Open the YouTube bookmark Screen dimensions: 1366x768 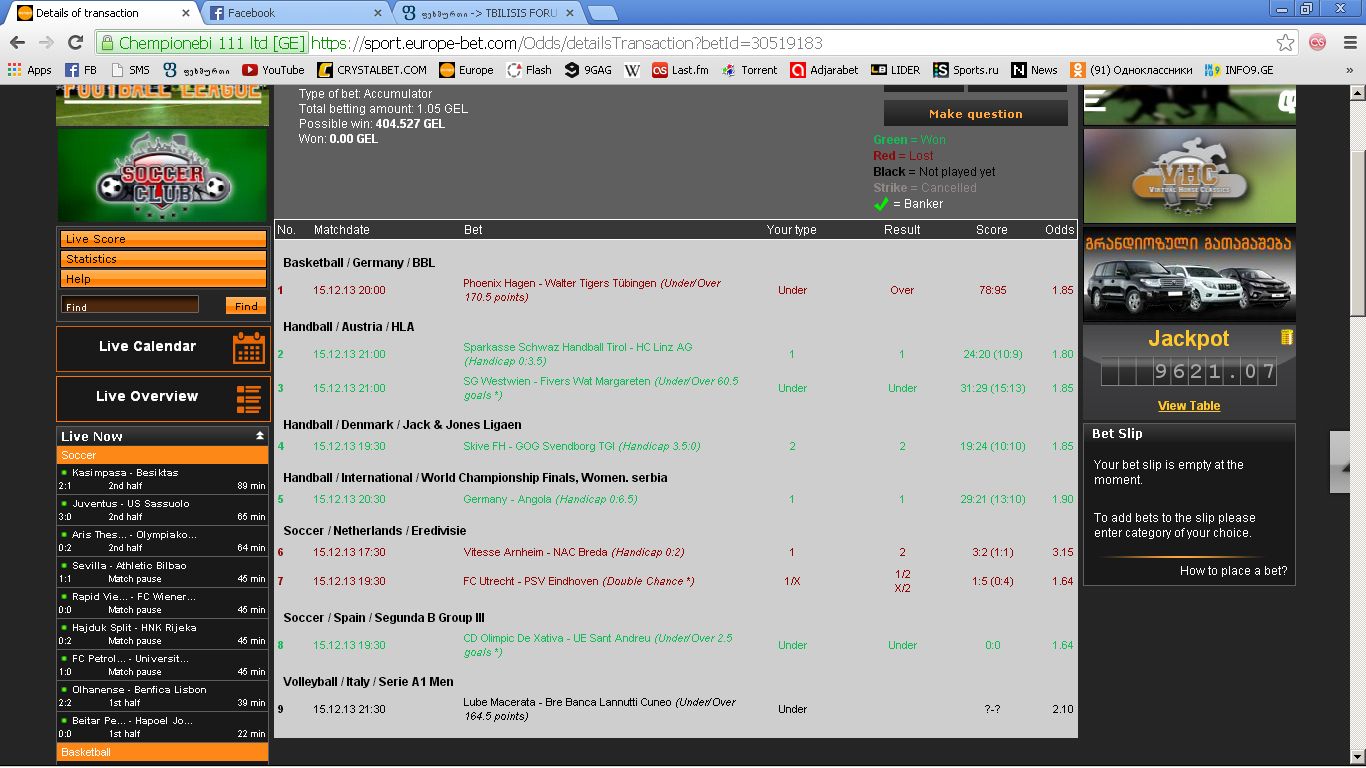point(273,70)
